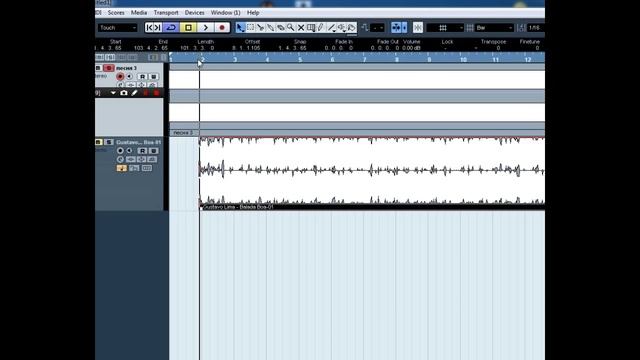Click the Transpose value field
The height and width of the screenshot is (360, 640).
(x=498, y=48)
